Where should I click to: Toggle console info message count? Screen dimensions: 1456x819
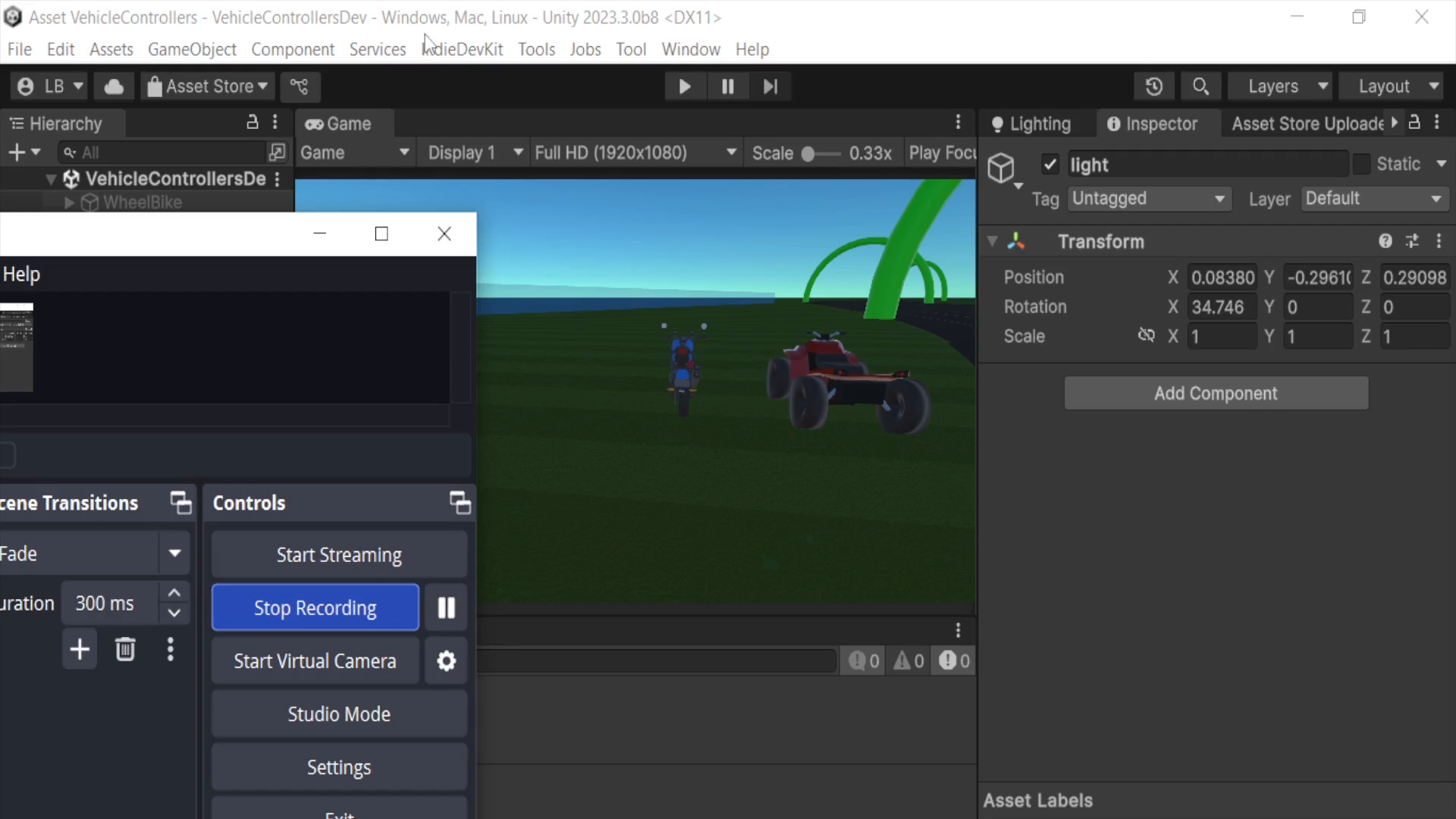coord(864,661)
